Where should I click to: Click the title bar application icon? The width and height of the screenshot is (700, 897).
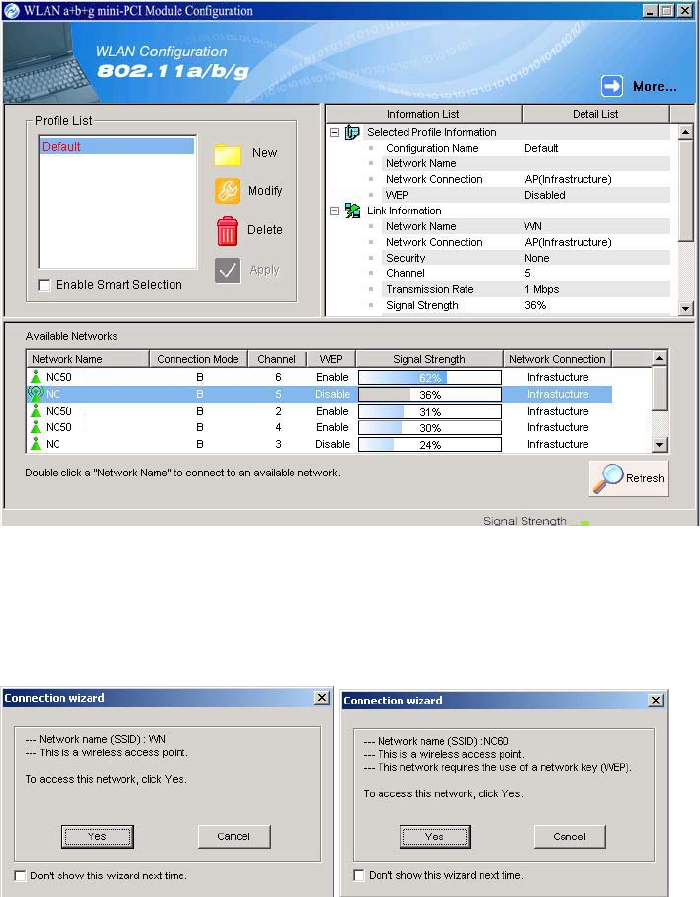point(11,11)
